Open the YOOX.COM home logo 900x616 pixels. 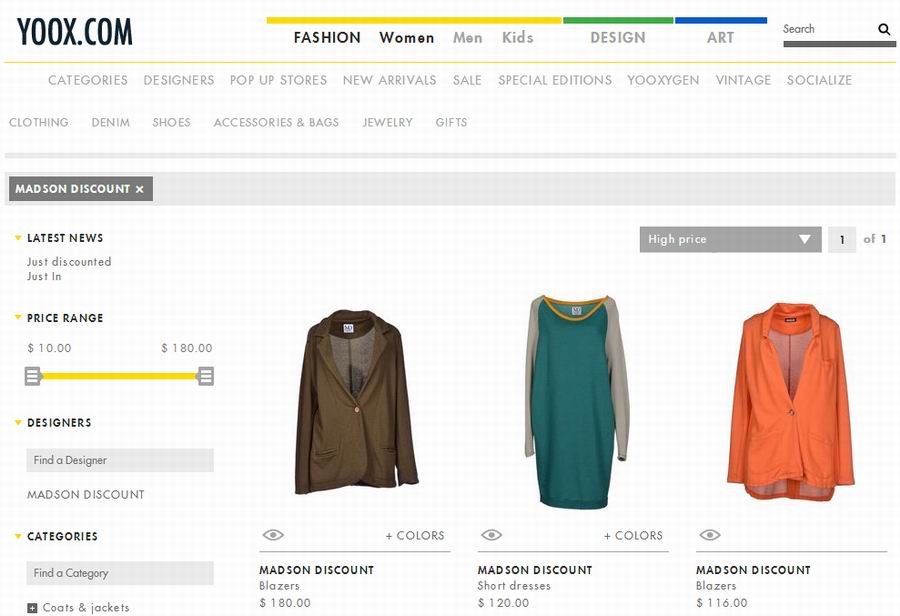click(75, 32)
